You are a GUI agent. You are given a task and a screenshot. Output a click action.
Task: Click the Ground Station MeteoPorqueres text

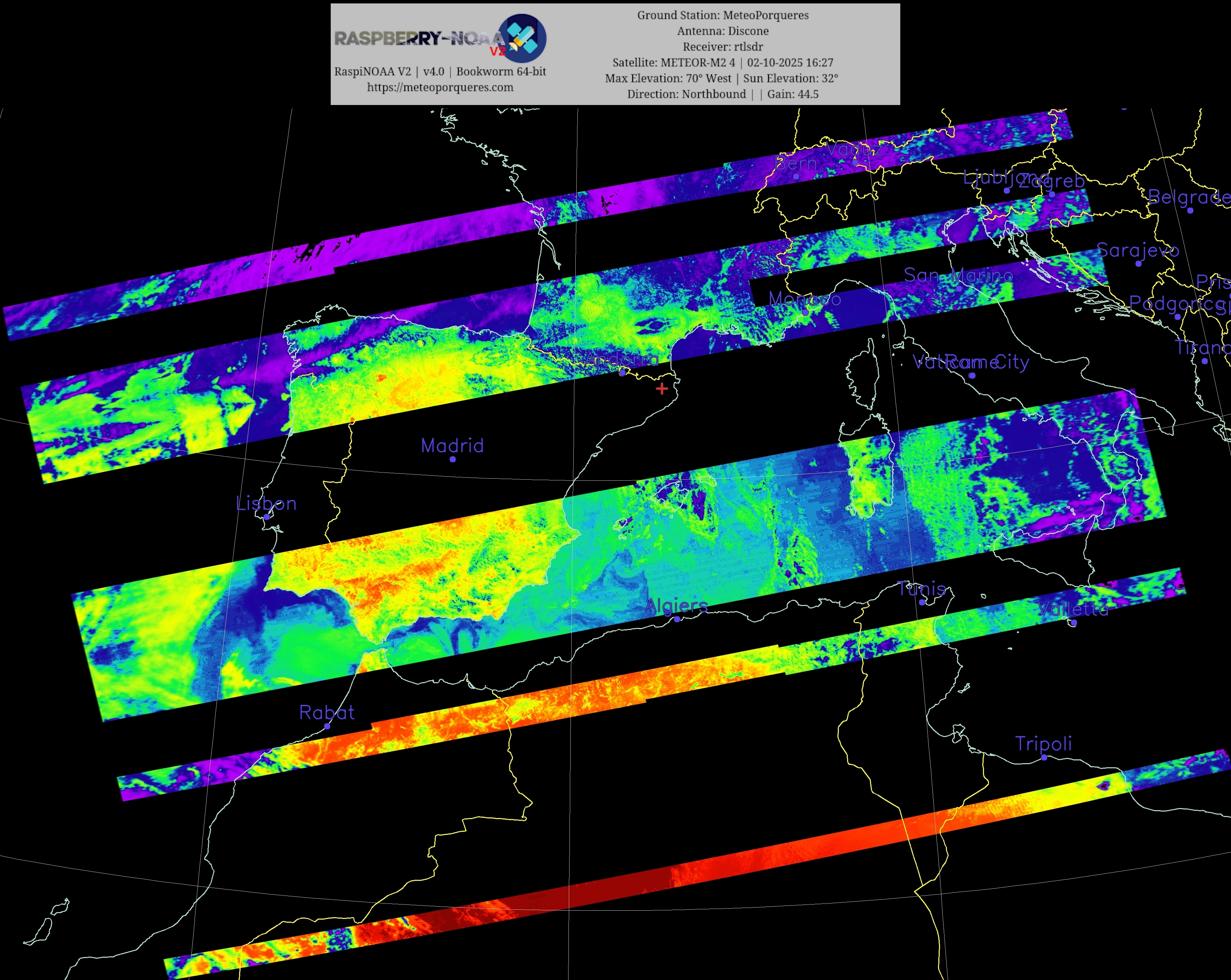point(723,15)
